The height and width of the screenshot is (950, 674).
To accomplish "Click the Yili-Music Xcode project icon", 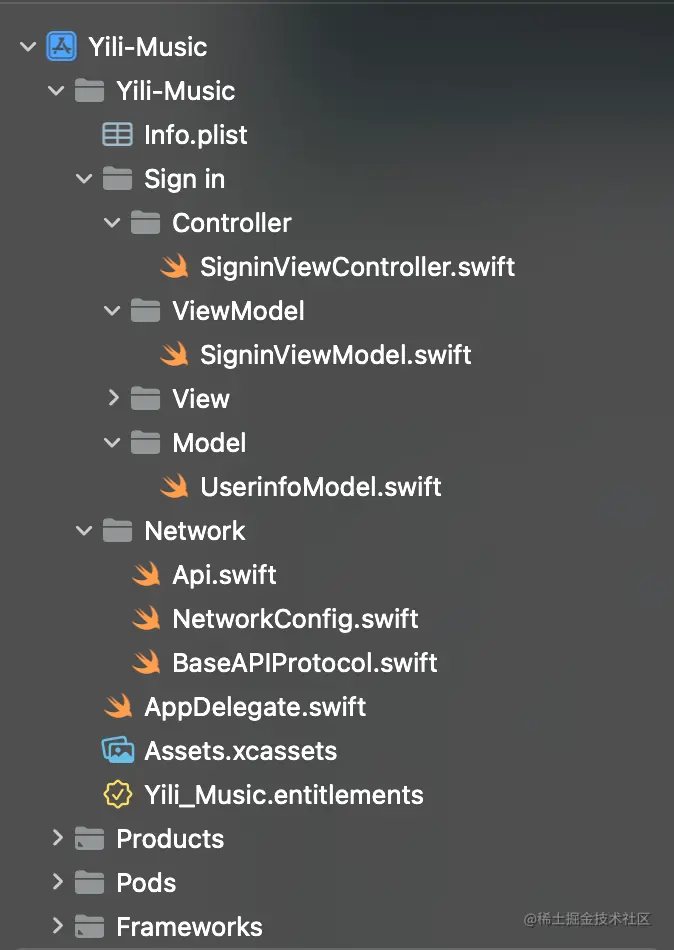I will 62,47.
